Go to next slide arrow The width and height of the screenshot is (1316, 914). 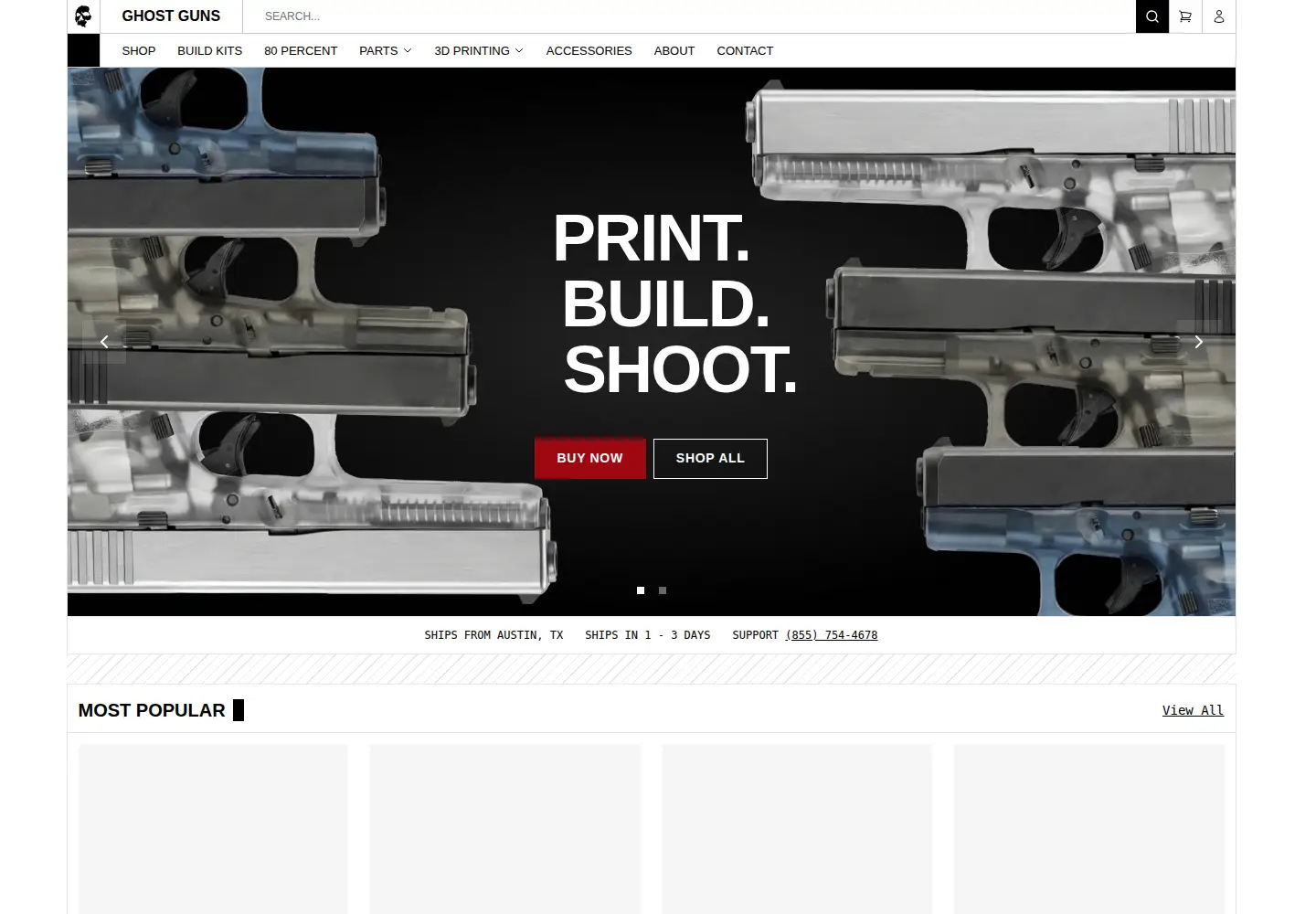(1198, 342)
